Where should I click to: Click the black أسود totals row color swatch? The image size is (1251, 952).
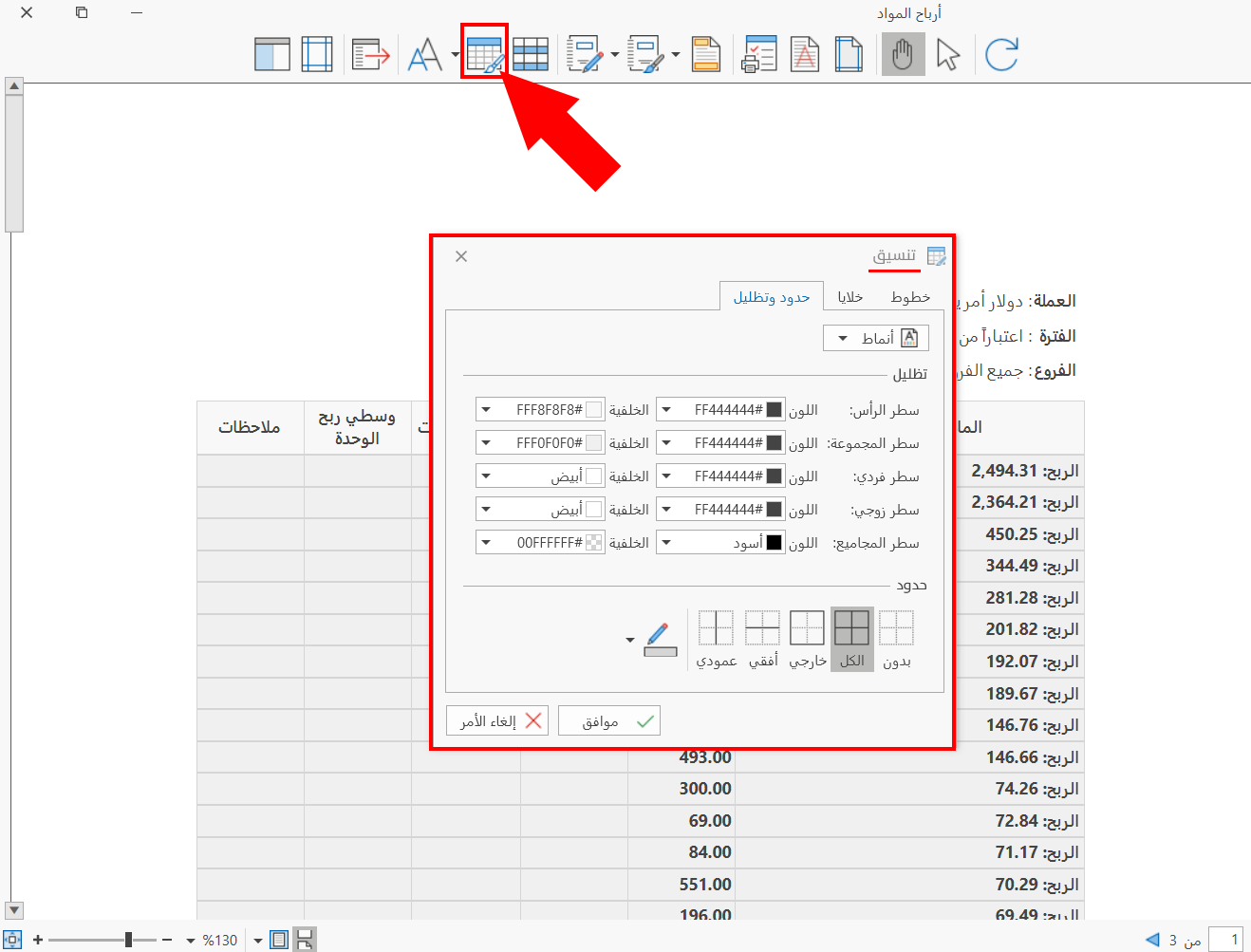point(775,543)
